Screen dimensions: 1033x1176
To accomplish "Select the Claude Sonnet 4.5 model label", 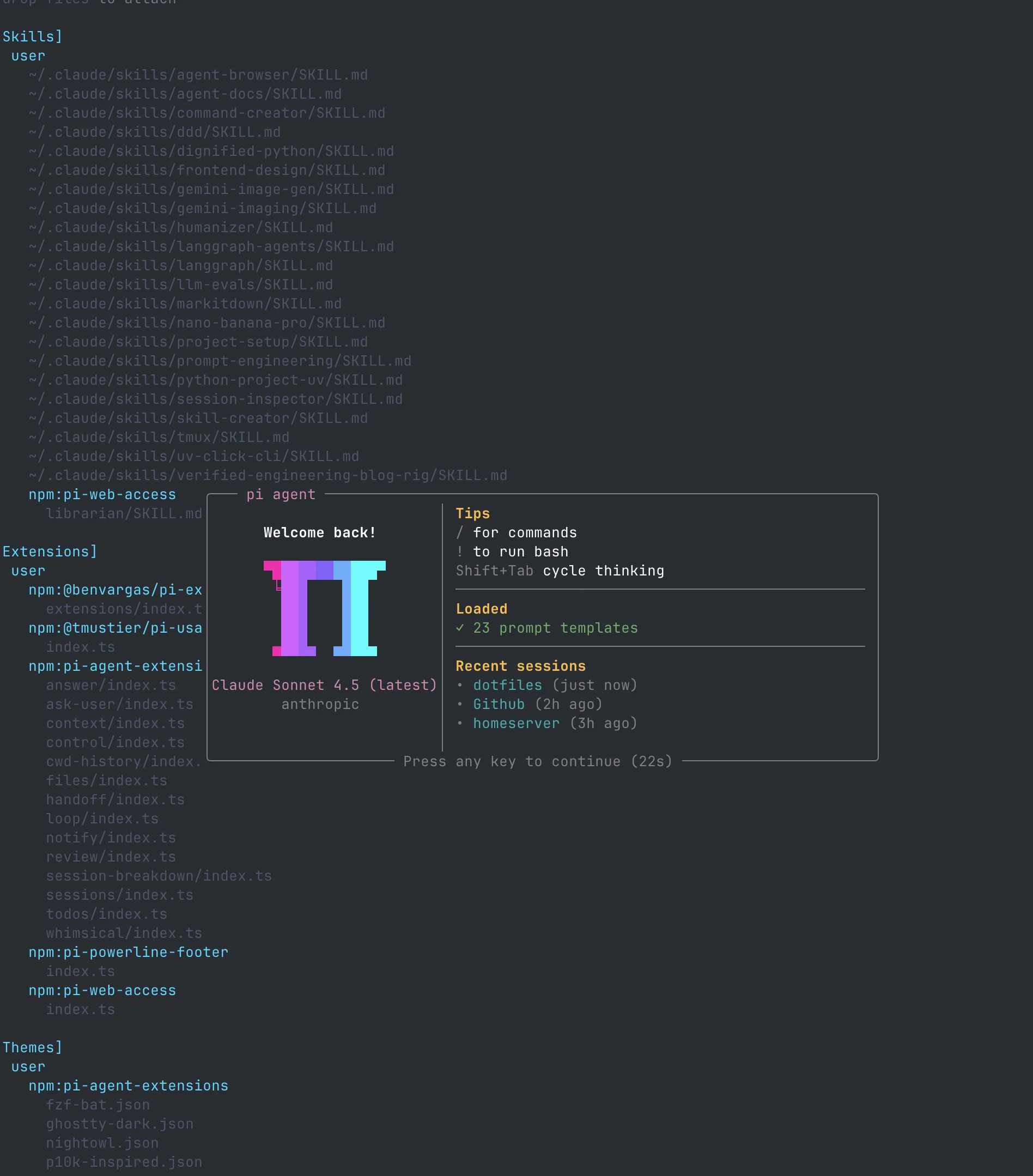I will [x=324, y=684].
